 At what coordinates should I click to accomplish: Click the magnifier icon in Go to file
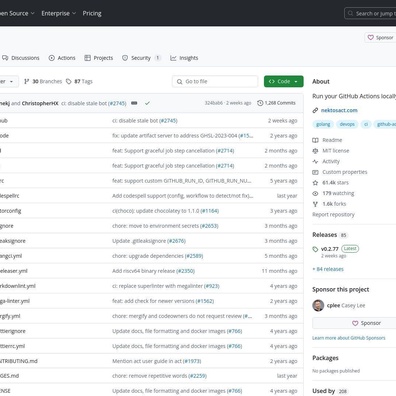(x=179, y=82)
